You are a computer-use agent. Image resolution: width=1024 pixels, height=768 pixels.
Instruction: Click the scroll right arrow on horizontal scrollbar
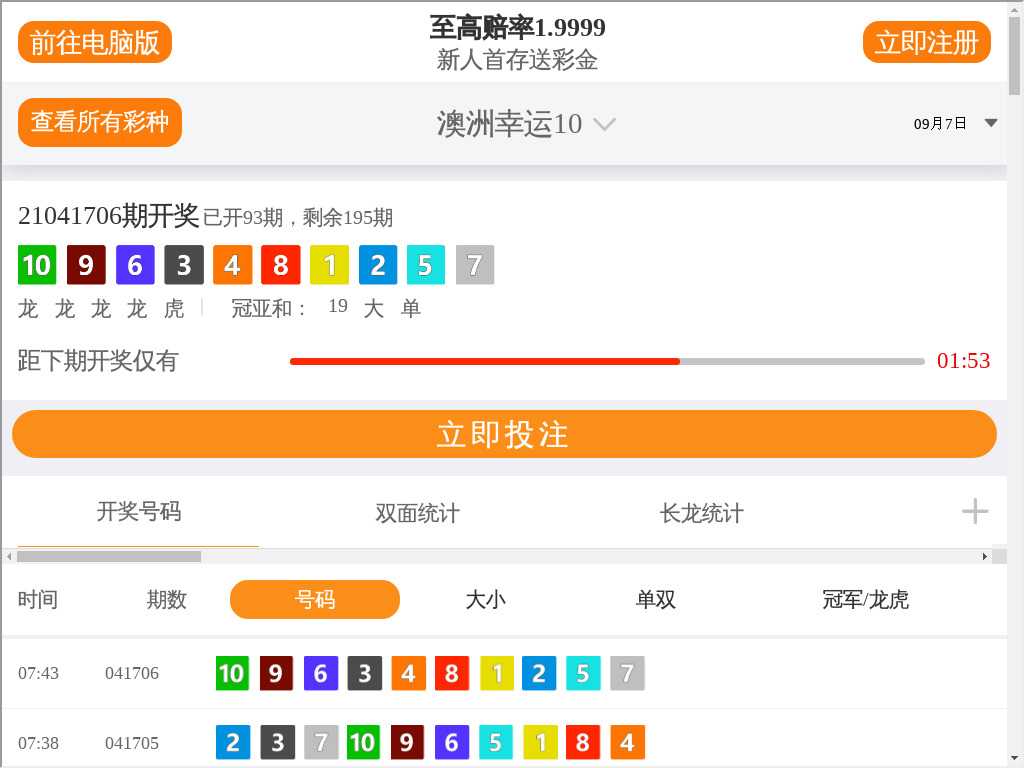point(985,556)
